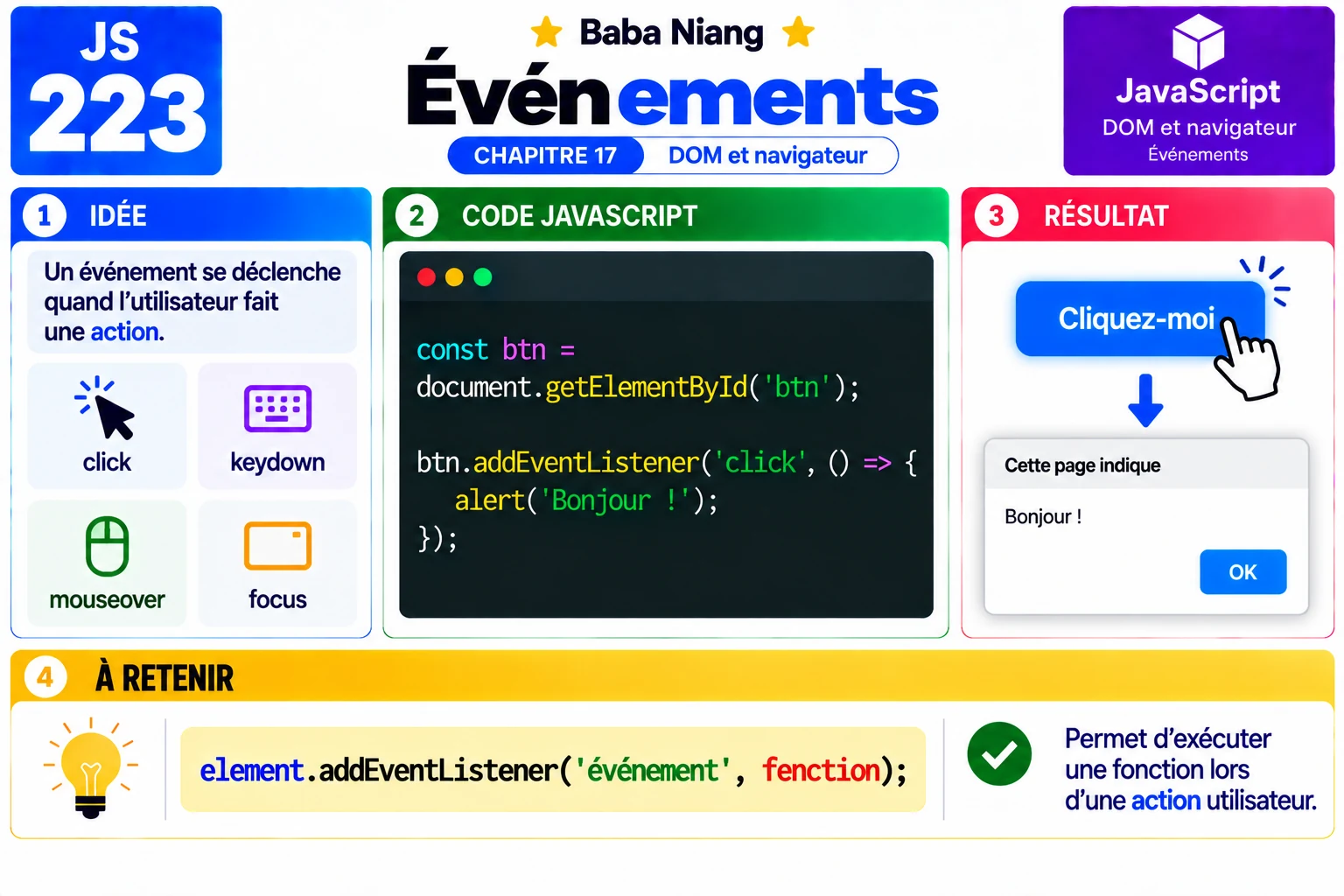Click the 'mouseover' event label
The height and width of the screenshot is (896, 1344).
coord(107,599)
